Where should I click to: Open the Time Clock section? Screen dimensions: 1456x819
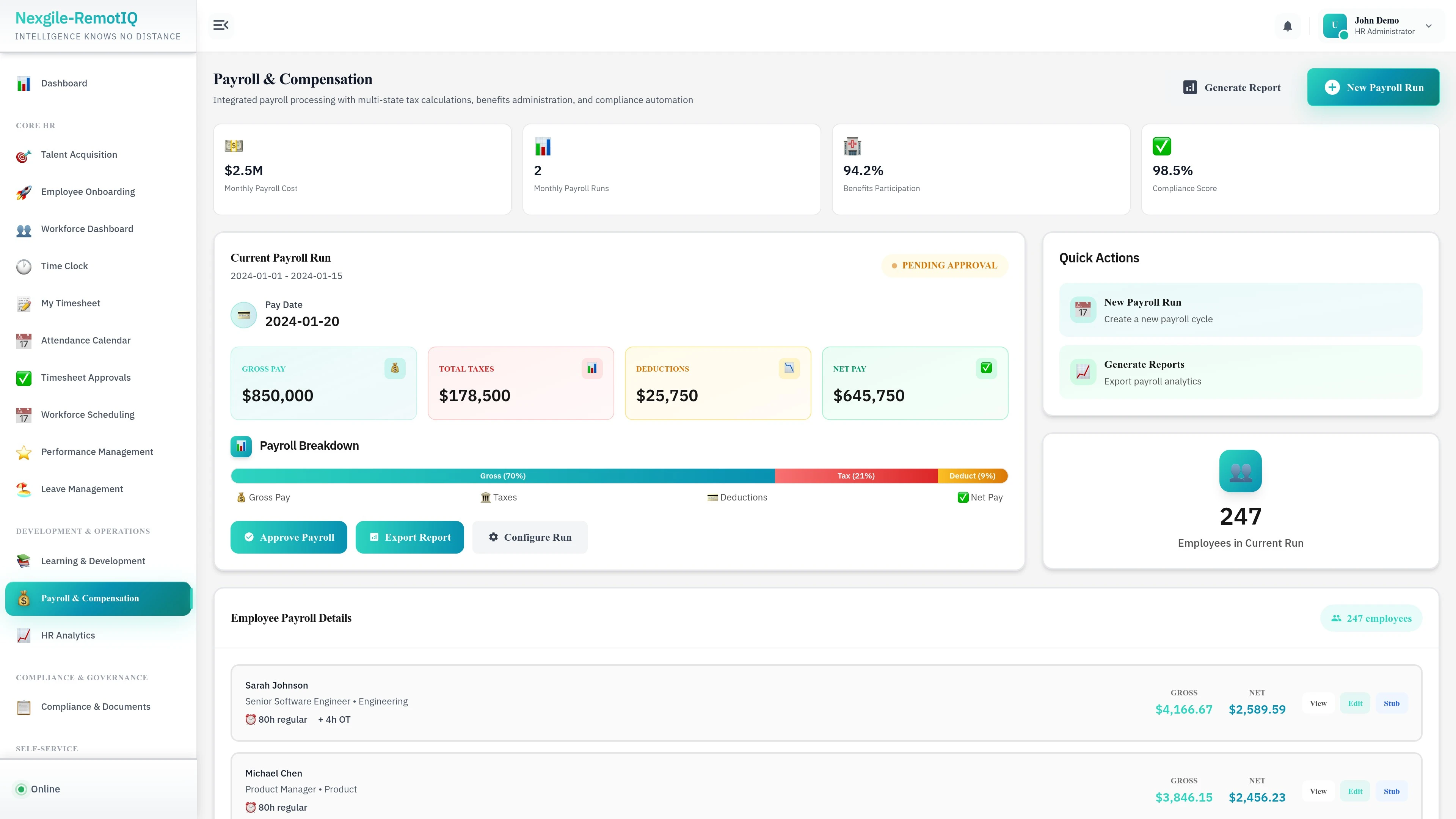[64, 266]
